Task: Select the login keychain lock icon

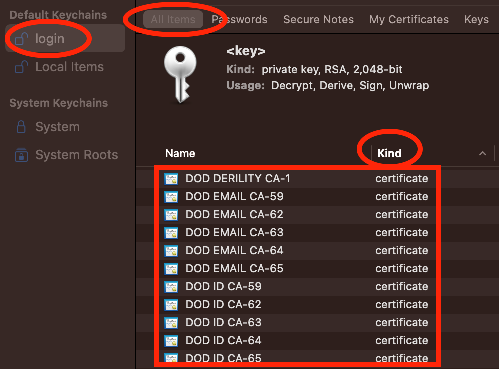Action: point(21,39)
